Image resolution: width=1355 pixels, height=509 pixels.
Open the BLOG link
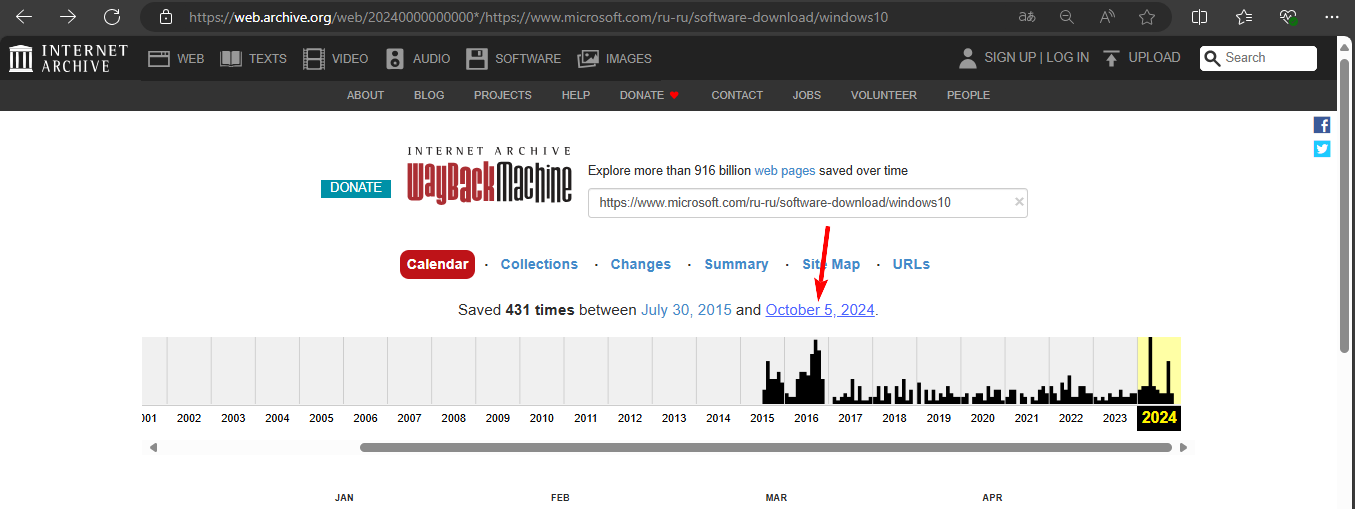tap(429, 95)
